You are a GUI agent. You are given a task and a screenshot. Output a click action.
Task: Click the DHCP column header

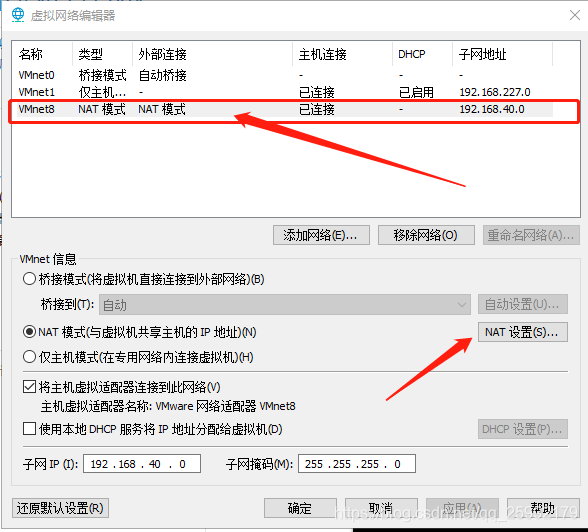pyautogui.click(x=422, y=54)
